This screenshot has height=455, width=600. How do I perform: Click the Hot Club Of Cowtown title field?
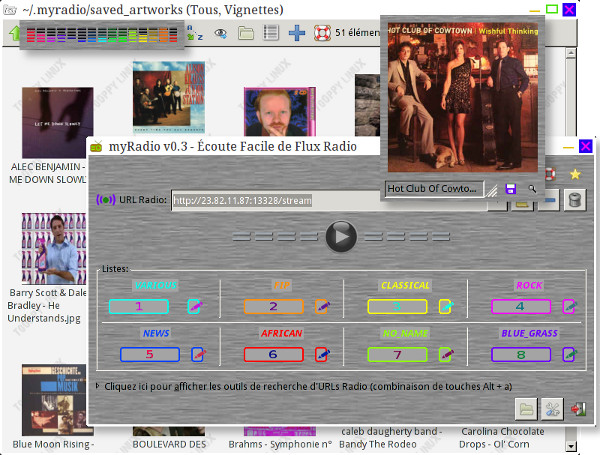[433, 188]
